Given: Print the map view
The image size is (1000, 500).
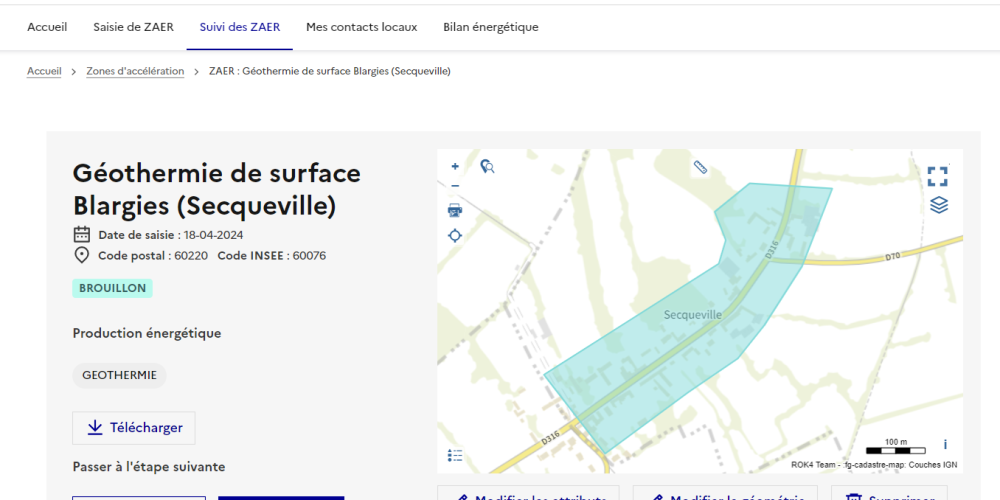Looking at the screenshot, I should (455, 210).
